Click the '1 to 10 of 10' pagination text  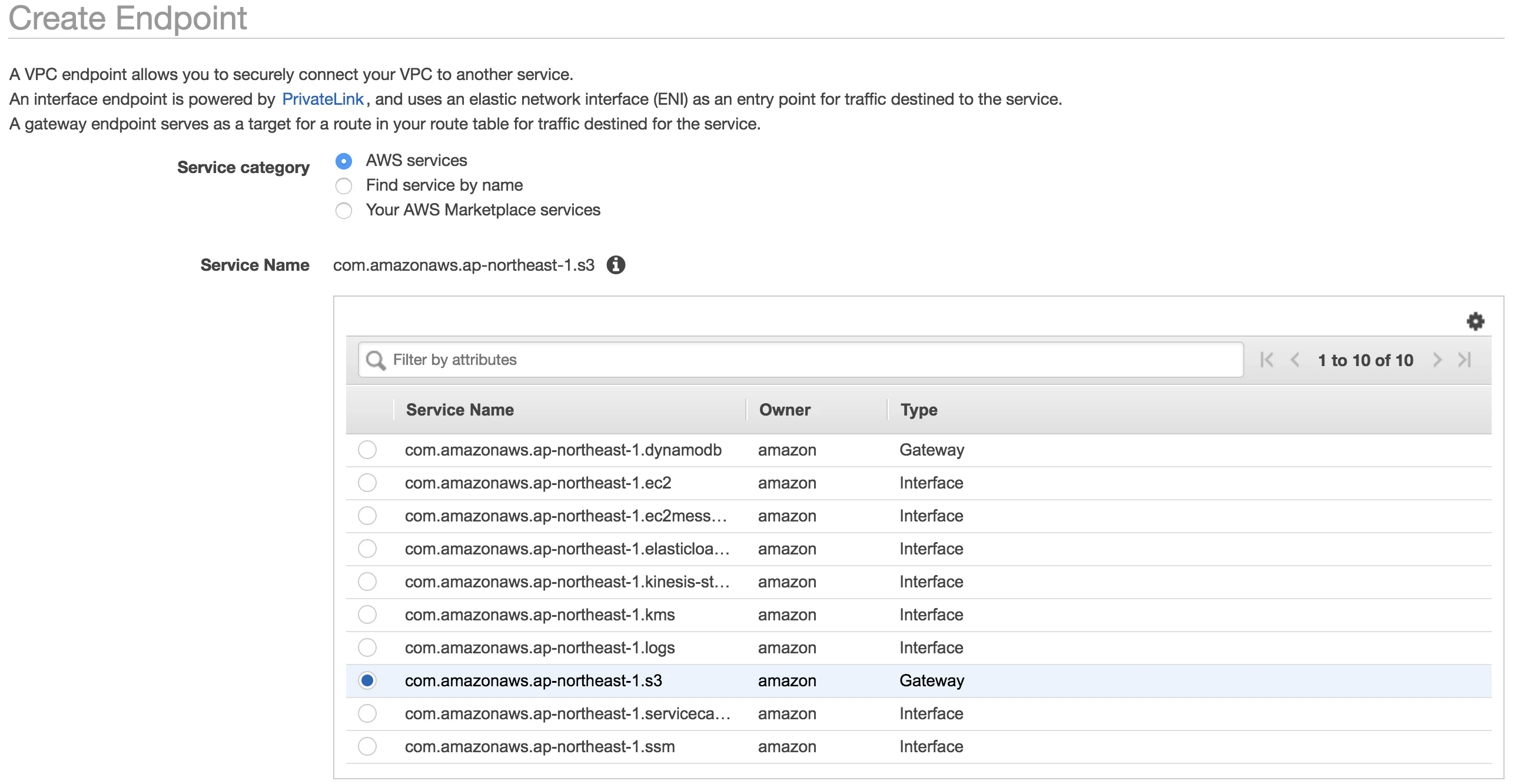tap(1366, 360)
